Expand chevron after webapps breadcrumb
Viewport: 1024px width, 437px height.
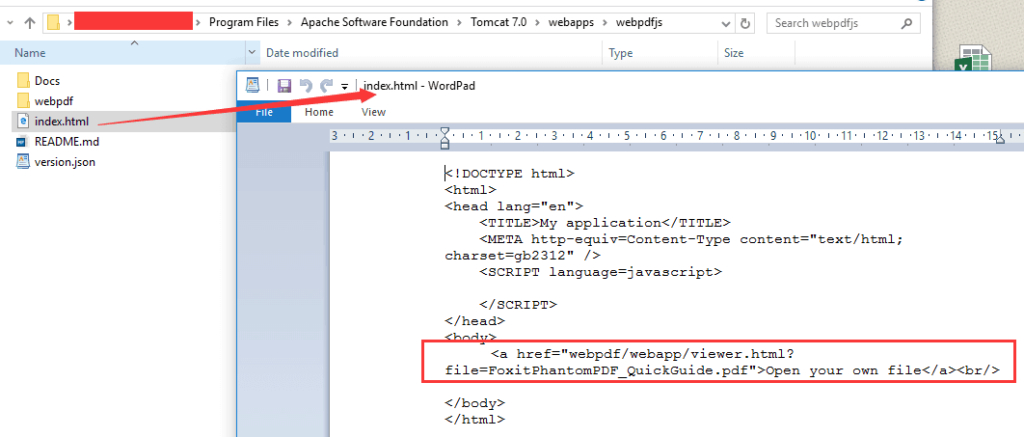coord(605,23)
